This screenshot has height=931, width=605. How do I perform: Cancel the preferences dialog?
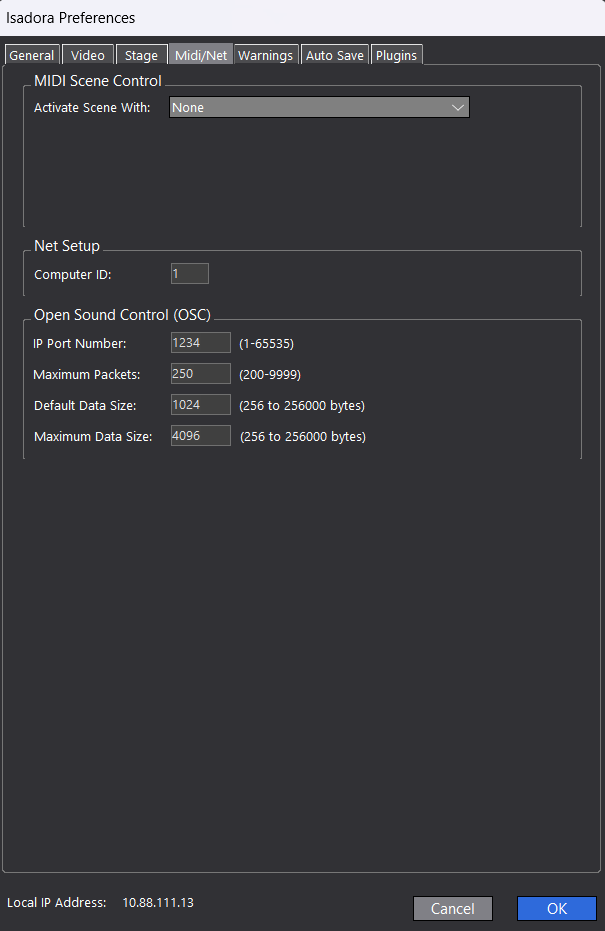pyautogui.click(x=453, y=908)
